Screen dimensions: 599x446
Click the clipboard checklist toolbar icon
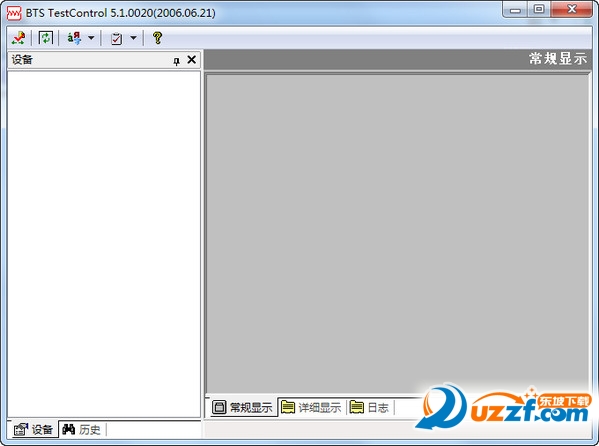pyautogui.click(x=116, y=38)
